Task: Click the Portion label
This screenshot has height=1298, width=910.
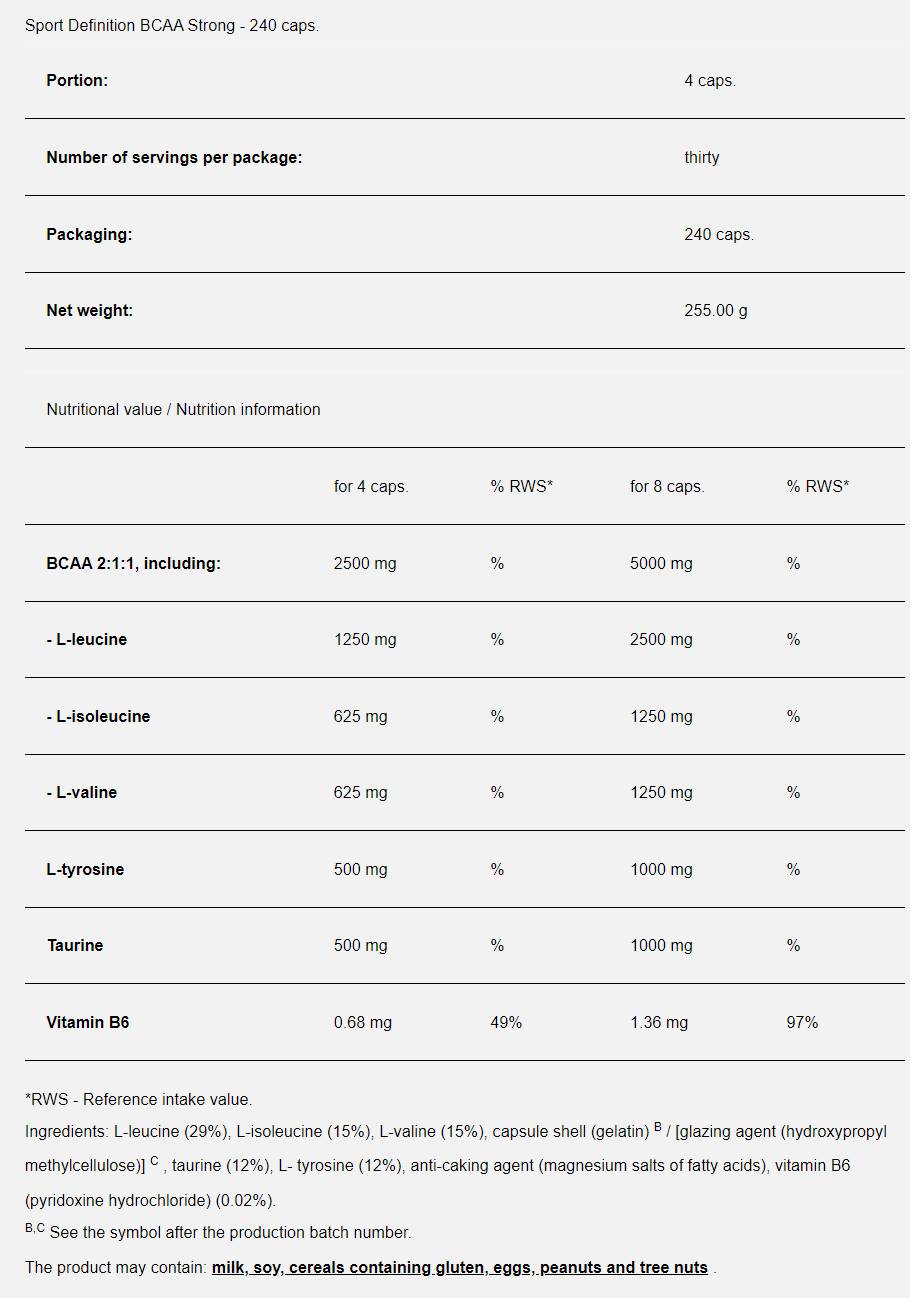Action: tap(77, 80)
